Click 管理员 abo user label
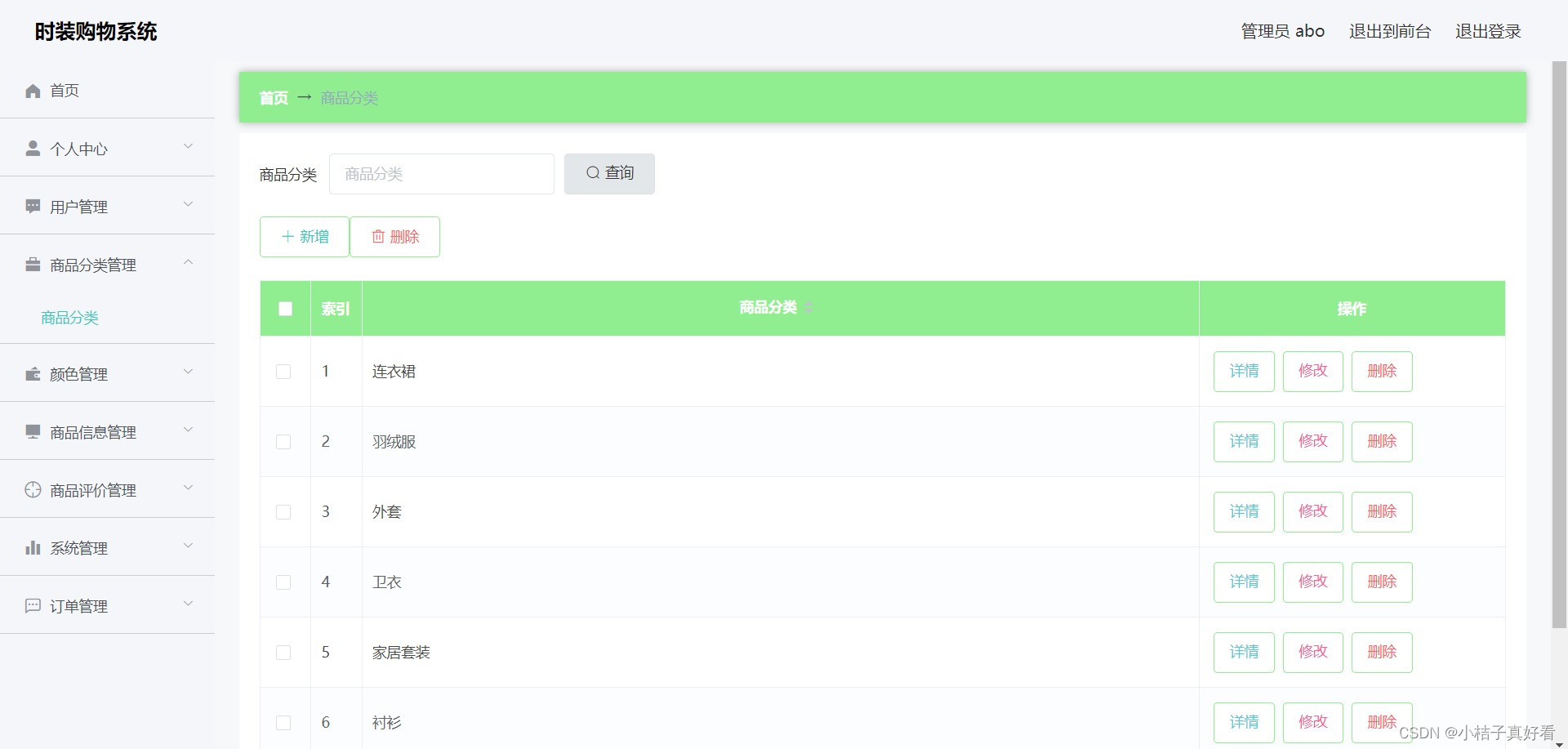1568x749 pixels. (1283, 31)
